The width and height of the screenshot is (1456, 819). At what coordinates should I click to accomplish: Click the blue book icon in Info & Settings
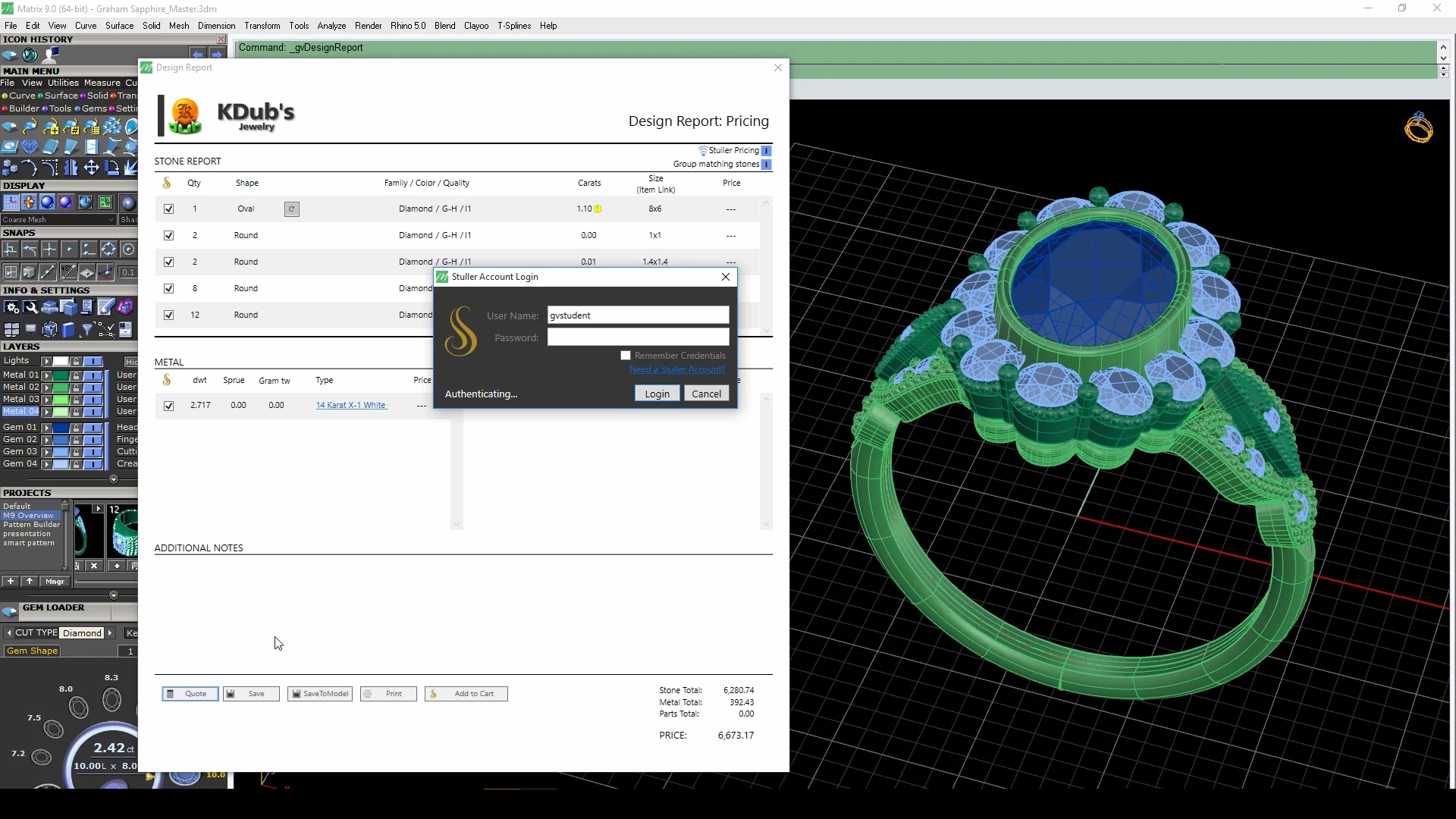68,329
